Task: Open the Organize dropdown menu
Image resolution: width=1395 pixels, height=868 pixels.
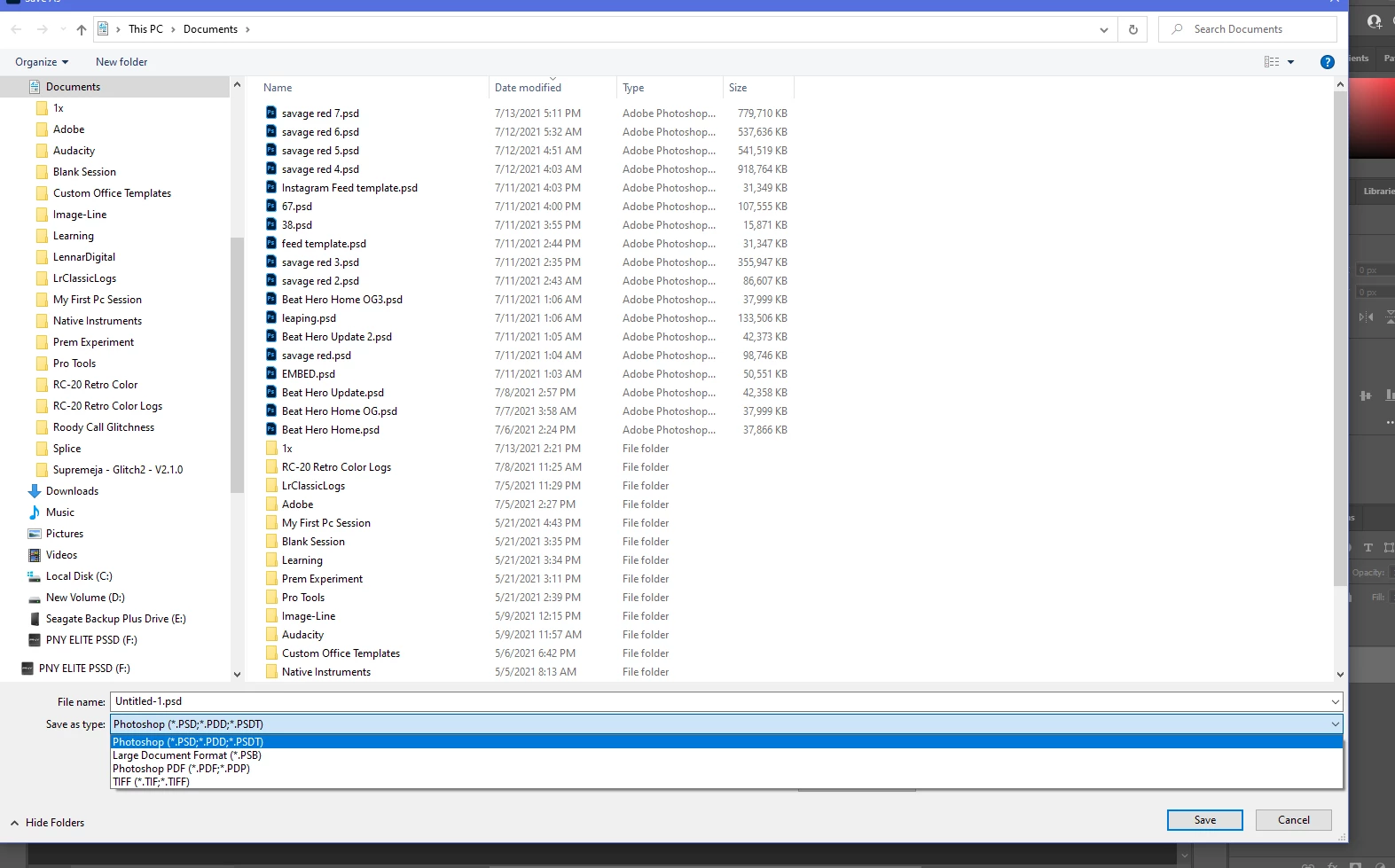Action: click(42, 62)
